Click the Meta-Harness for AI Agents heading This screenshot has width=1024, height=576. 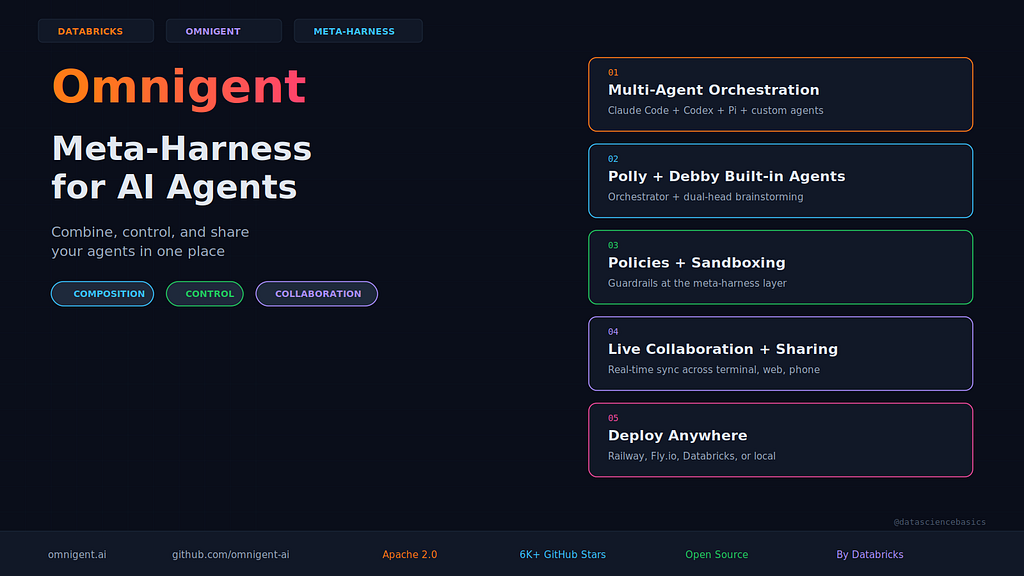(182, 167)
